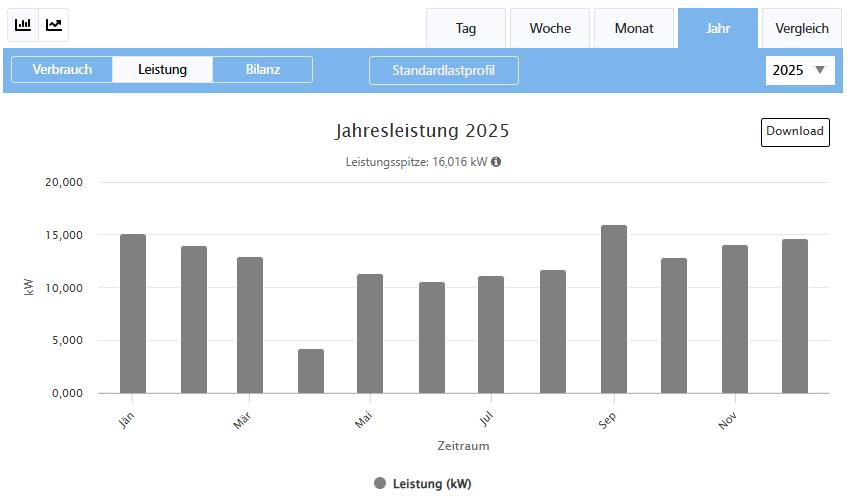Select the Bilanz view toggle
Screen dimensions: 852x498
pos(262,70)
